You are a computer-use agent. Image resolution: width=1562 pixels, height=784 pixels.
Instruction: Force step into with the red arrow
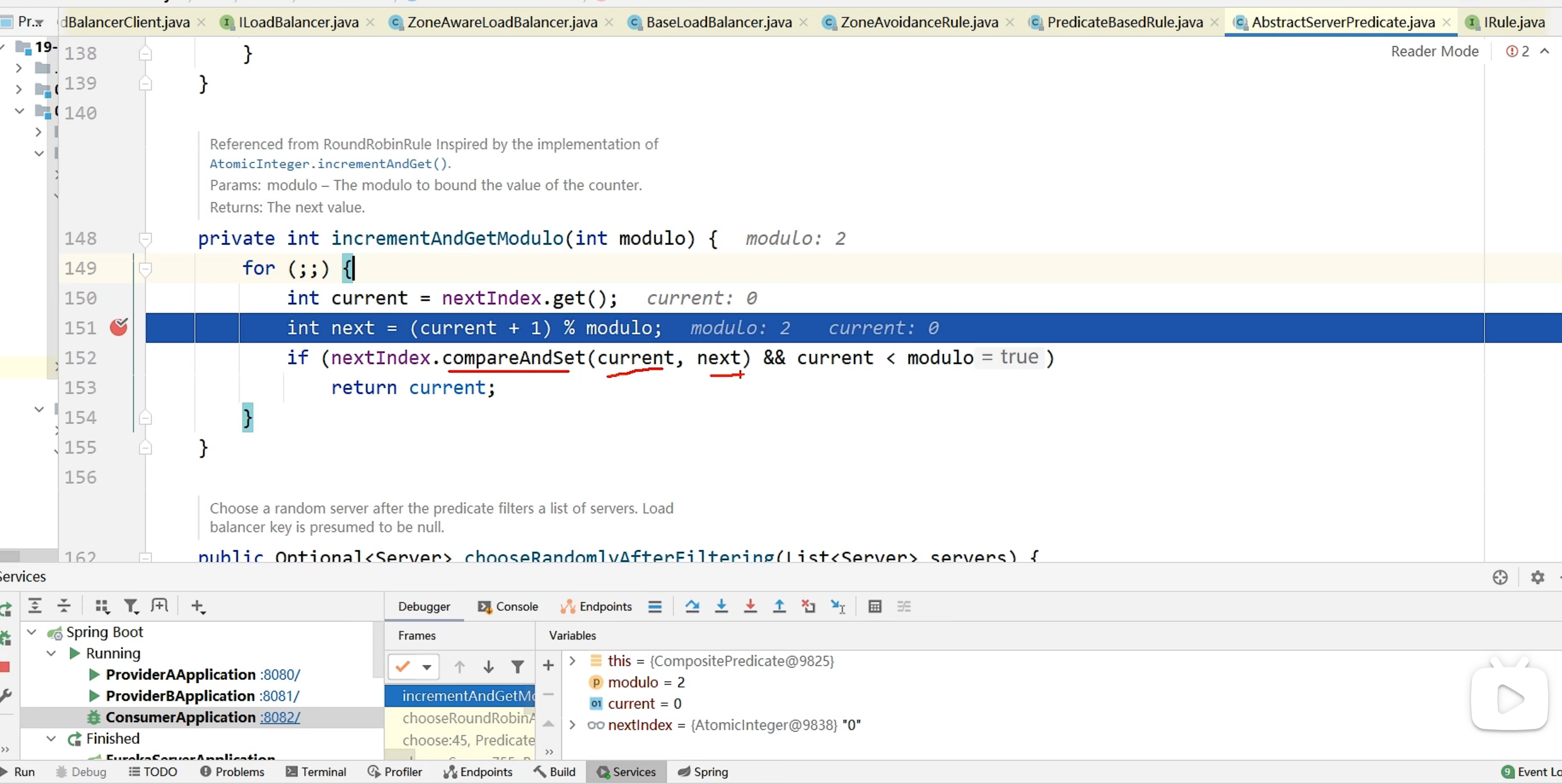[750, 607]
